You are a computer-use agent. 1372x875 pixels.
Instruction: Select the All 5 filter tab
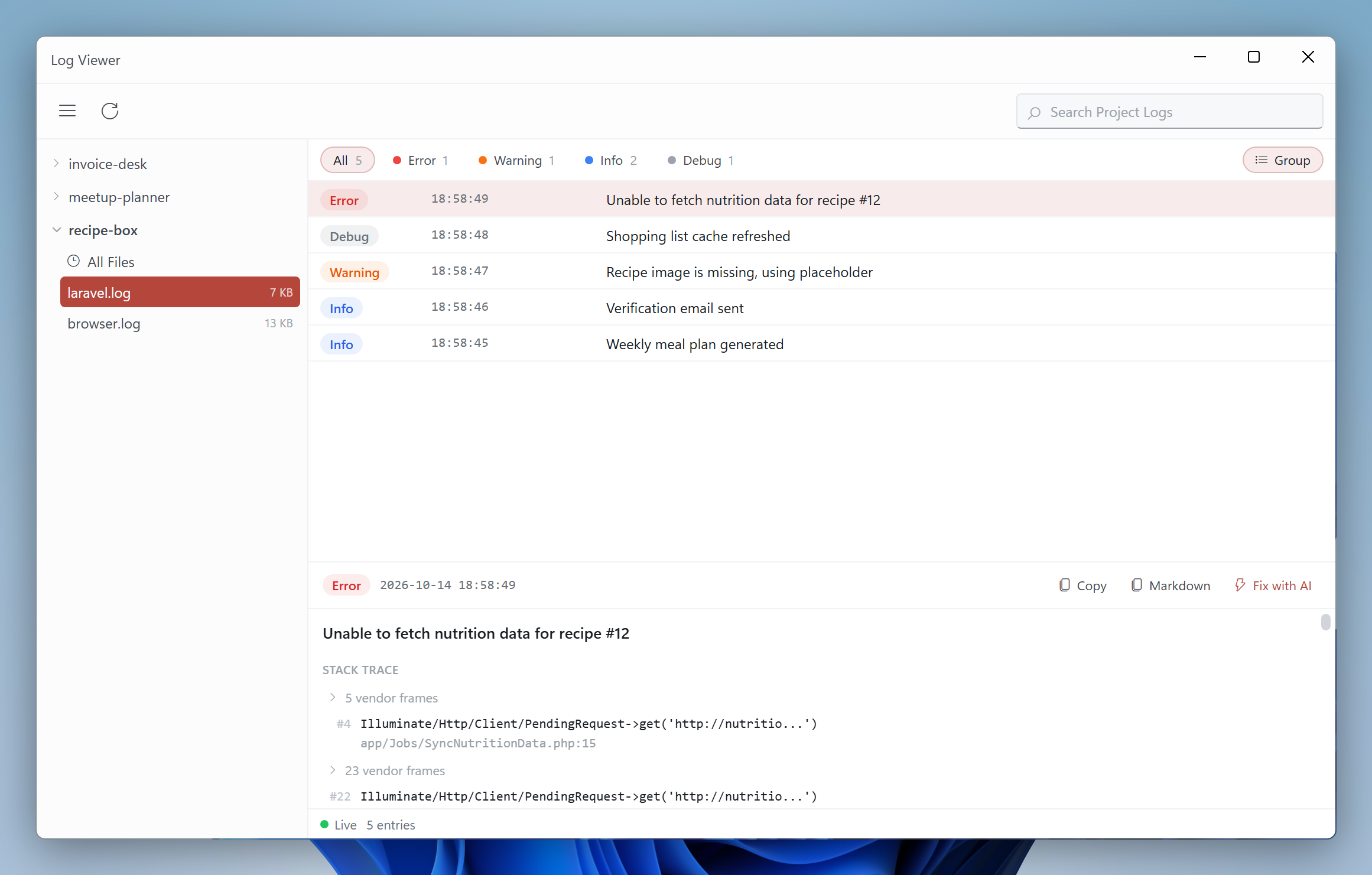(347, 160)
